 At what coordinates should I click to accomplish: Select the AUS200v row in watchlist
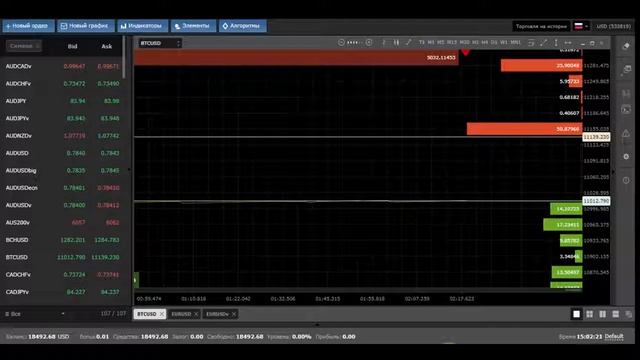pos(62,222)
